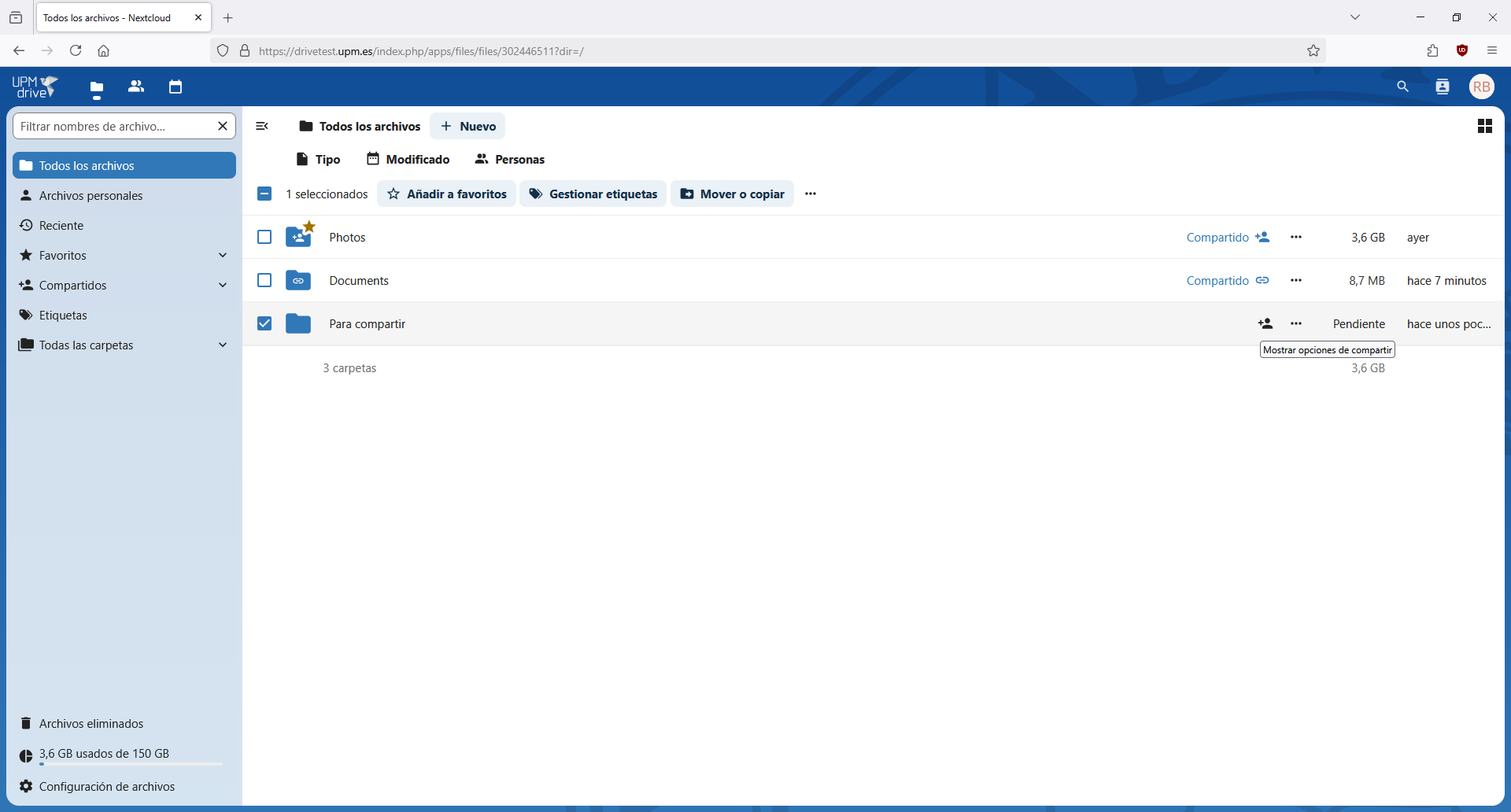
Task: Click the Photos shared folder icon
Action: pos(298,236)
